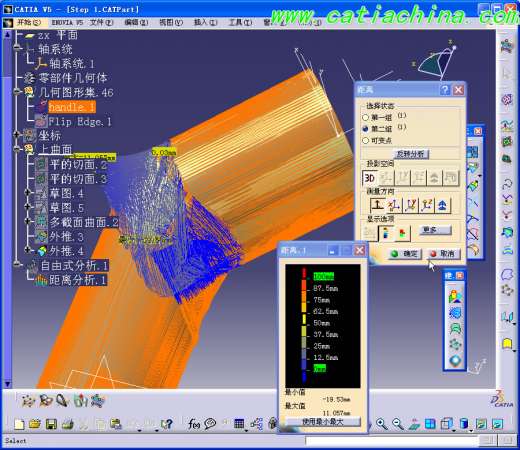Click the first icon in bottom-left analysis toolbar
This screenshot has width=520, height=450.
point(28,401)
